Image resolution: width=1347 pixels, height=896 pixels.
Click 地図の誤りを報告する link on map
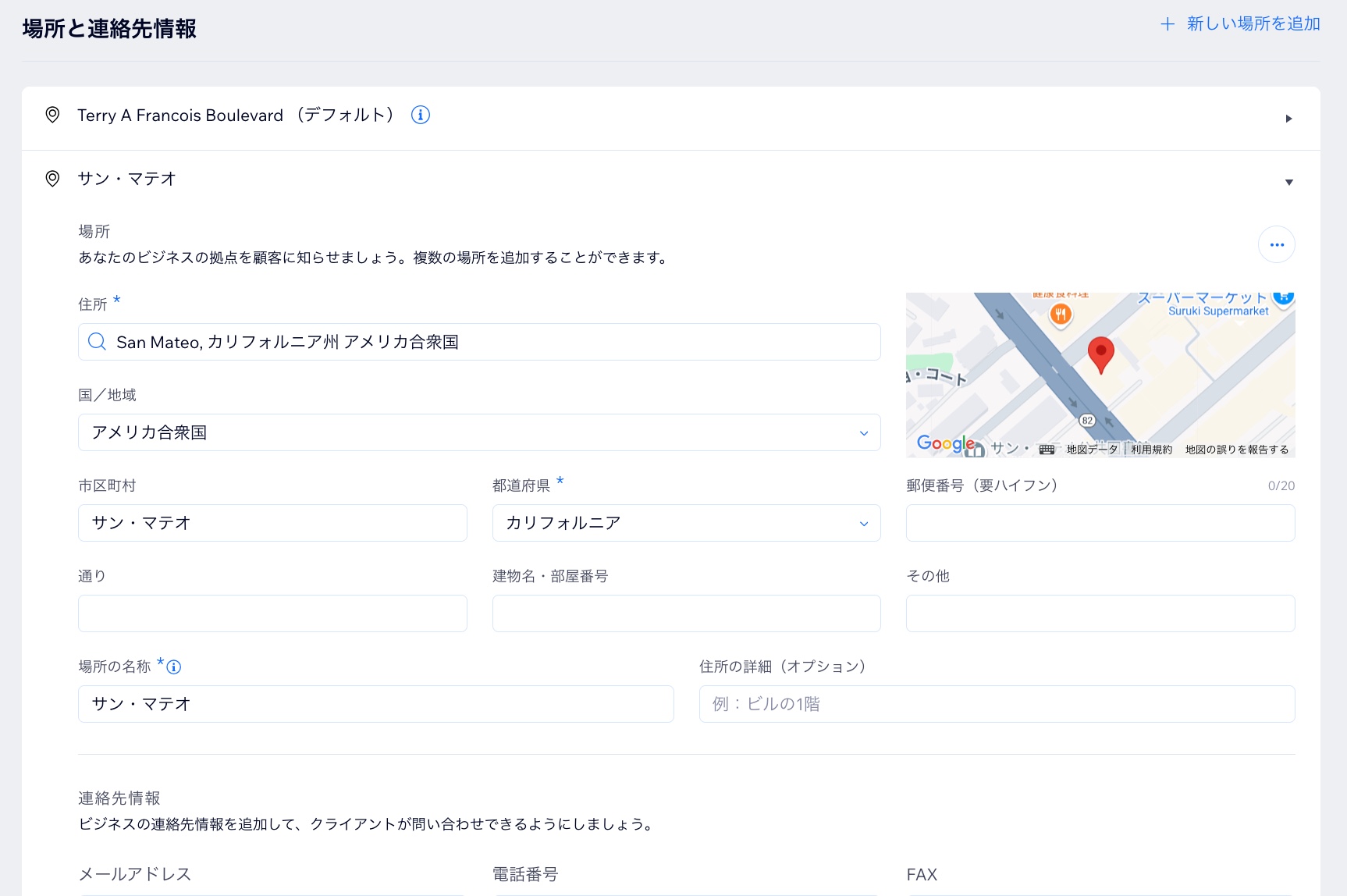pyautogui.click(x=1237, y=450)
